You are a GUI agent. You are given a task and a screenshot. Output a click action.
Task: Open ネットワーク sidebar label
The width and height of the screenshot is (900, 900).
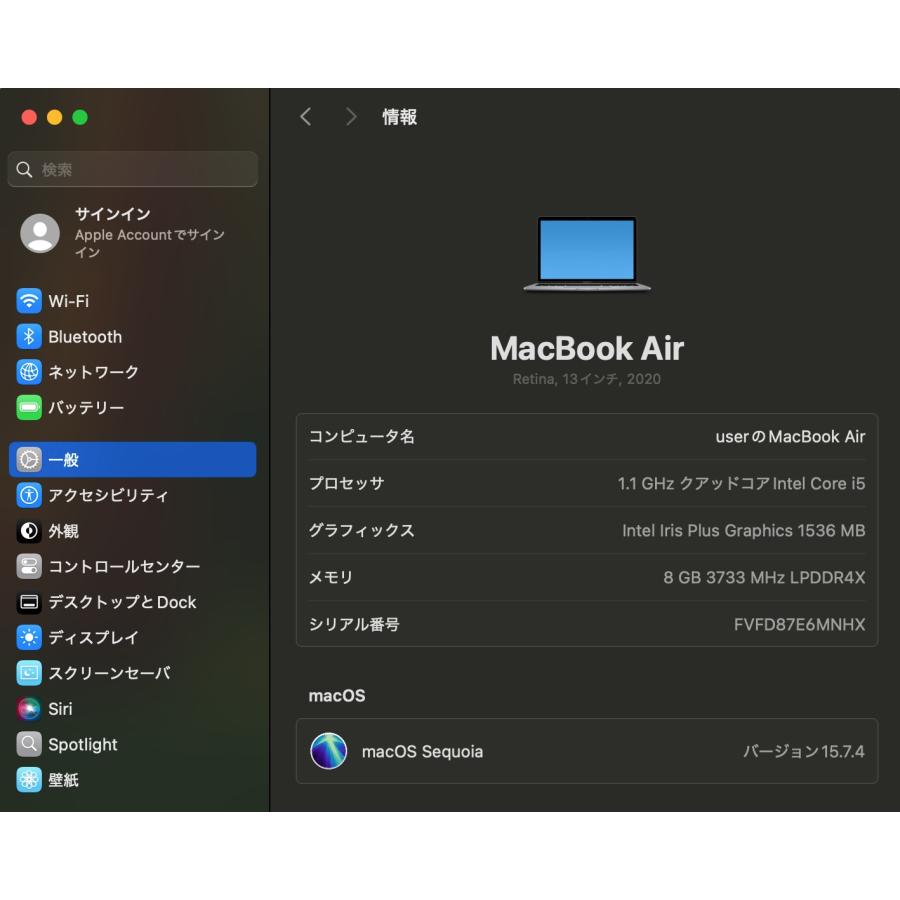coord(94,372)
